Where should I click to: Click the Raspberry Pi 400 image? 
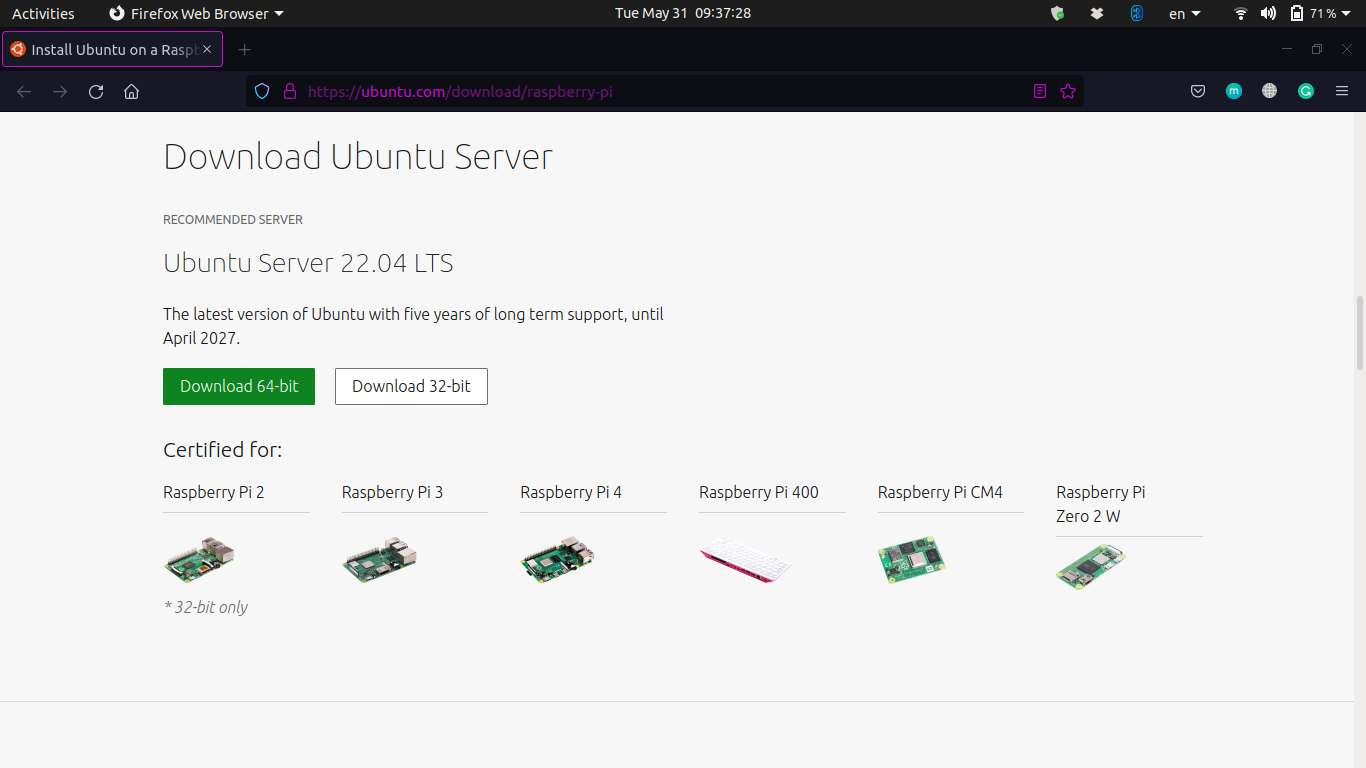744,560
